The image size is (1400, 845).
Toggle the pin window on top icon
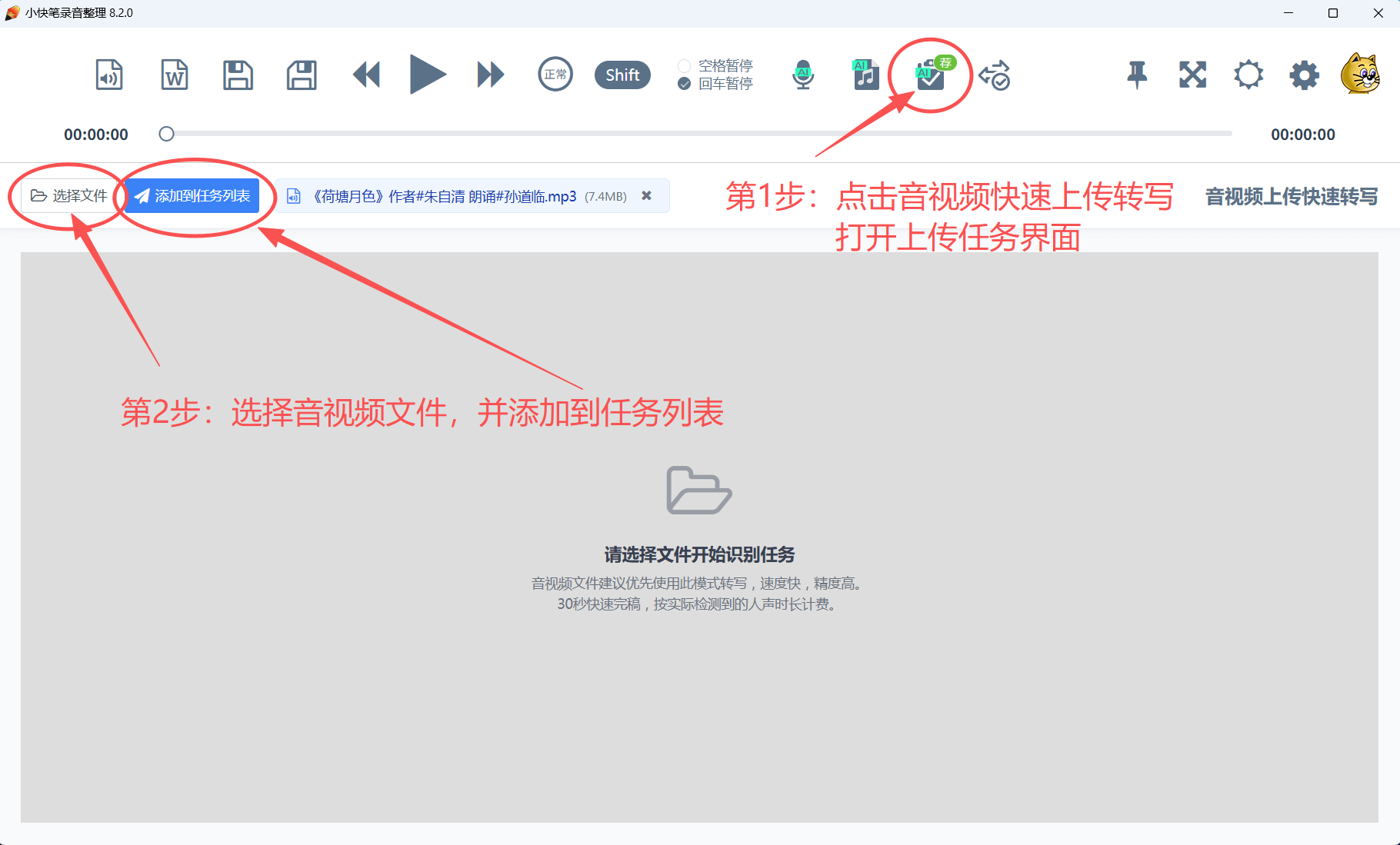1137,75
